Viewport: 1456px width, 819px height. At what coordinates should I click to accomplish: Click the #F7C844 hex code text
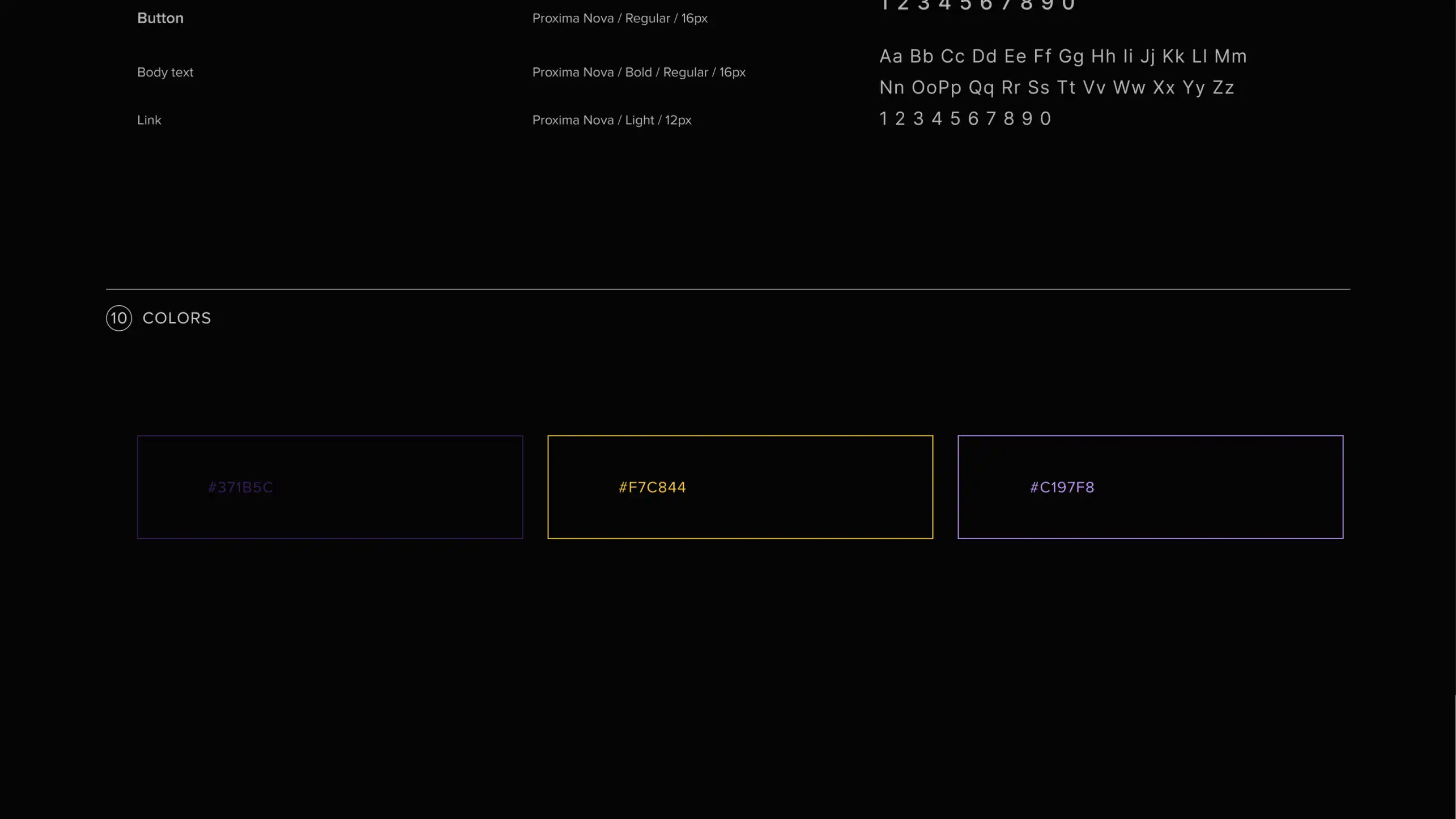click(652, 487)
